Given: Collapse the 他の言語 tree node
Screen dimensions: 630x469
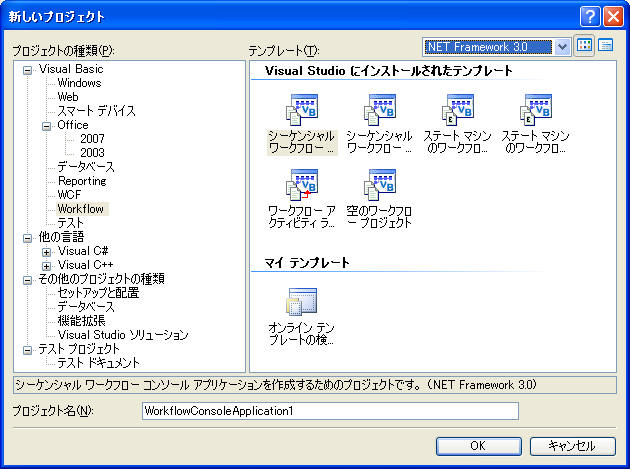Looking at the screenshot, I should (x=27, y=238).
